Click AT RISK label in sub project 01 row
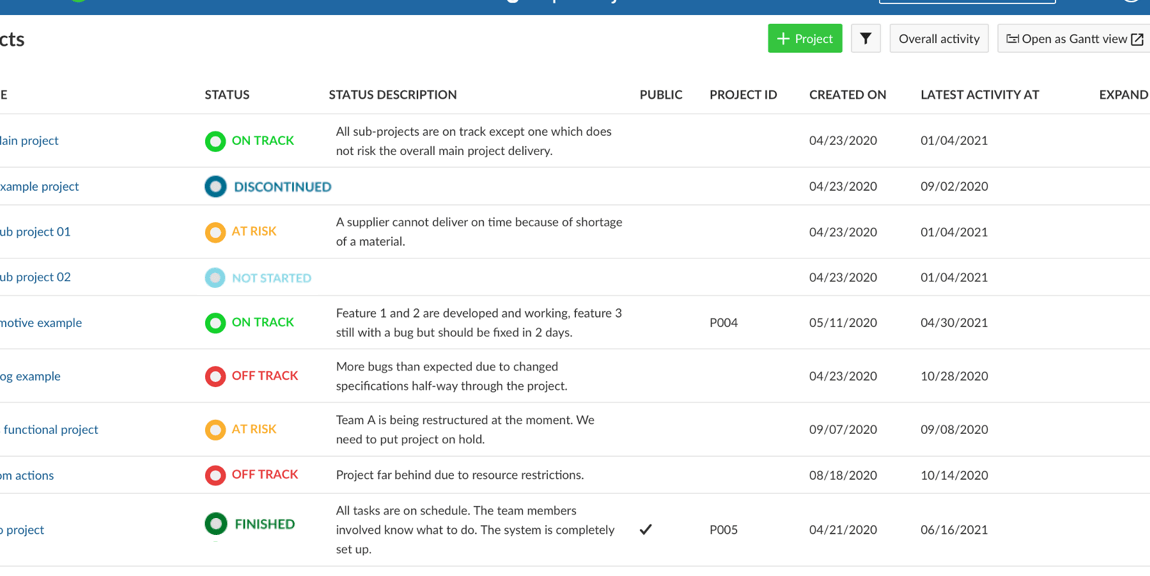Image resolution: width=1150 pixels, height=576 pixels. point(254,231)
